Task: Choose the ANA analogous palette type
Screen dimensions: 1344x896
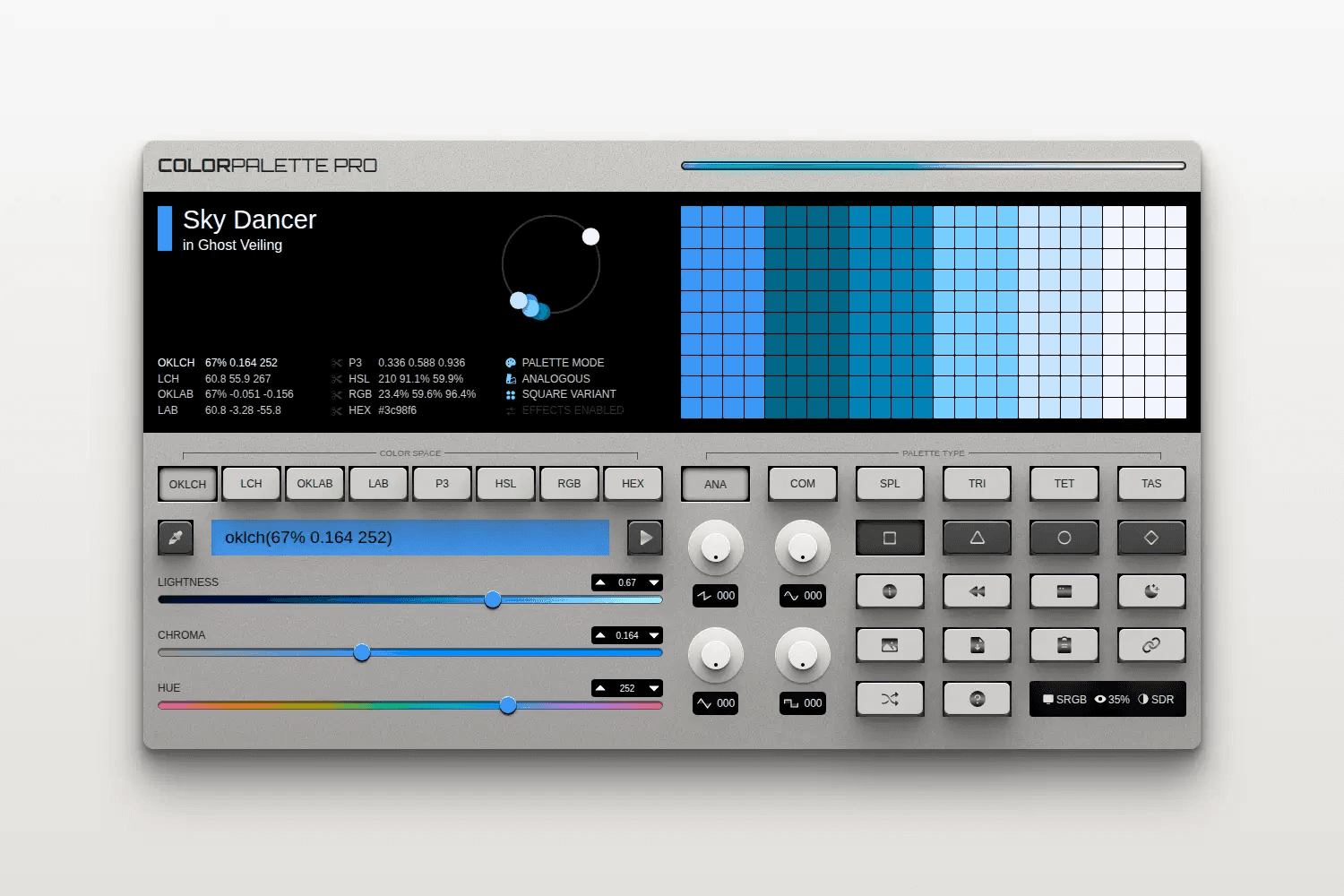Action: (x=715, y=484)
